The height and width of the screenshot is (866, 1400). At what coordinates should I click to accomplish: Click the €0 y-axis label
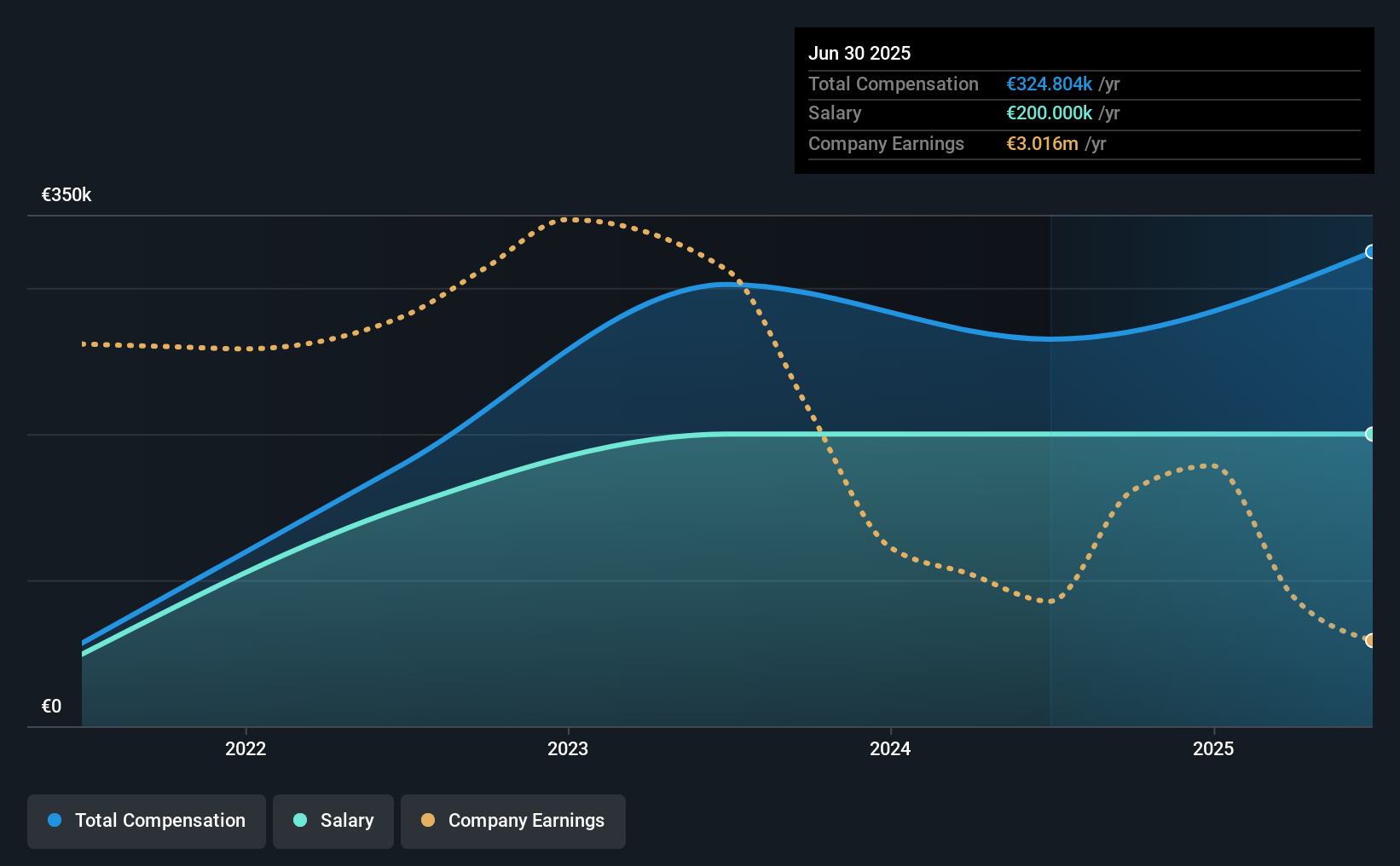tap(52, 706)
